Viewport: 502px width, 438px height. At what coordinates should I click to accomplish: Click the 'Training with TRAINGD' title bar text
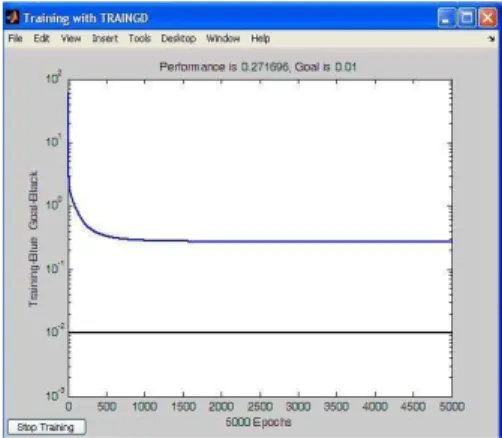[x=86, y=18]
